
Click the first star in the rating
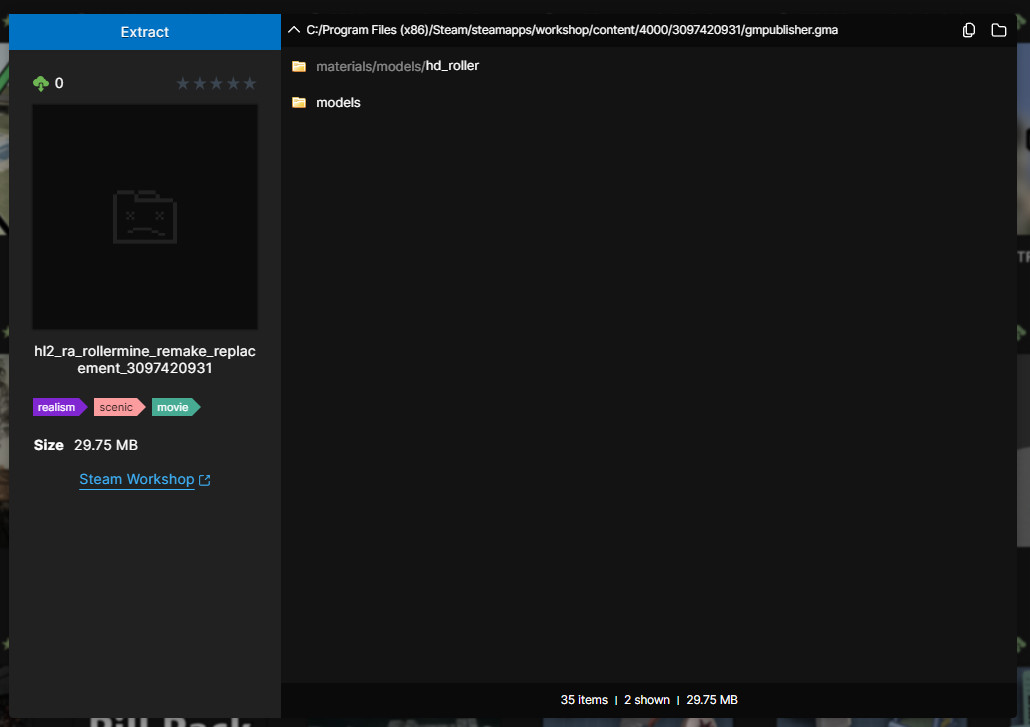[183, 84]
